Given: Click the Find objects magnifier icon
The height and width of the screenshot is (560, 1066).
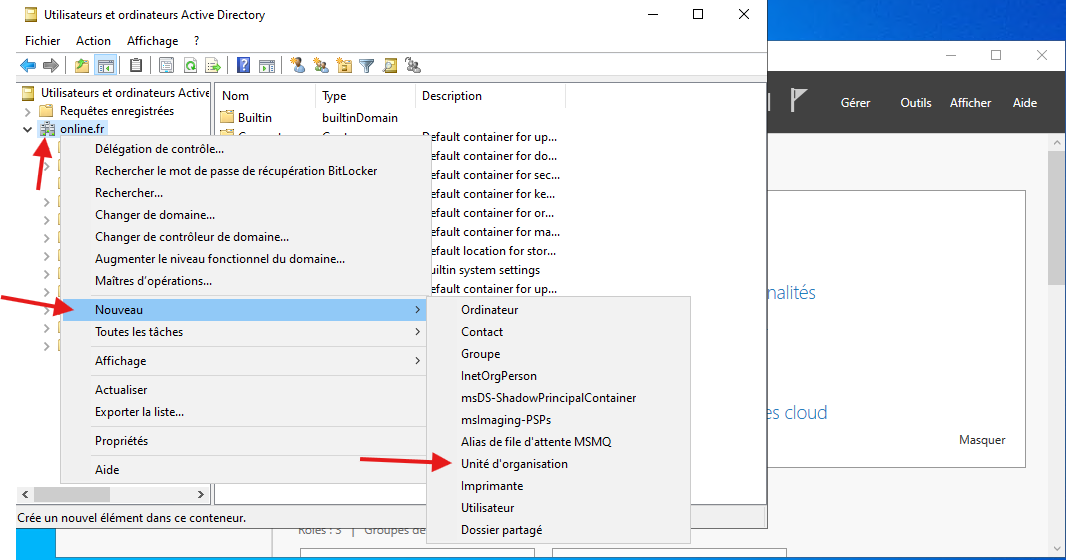Looking at the screenshot, I should [390, 65].
